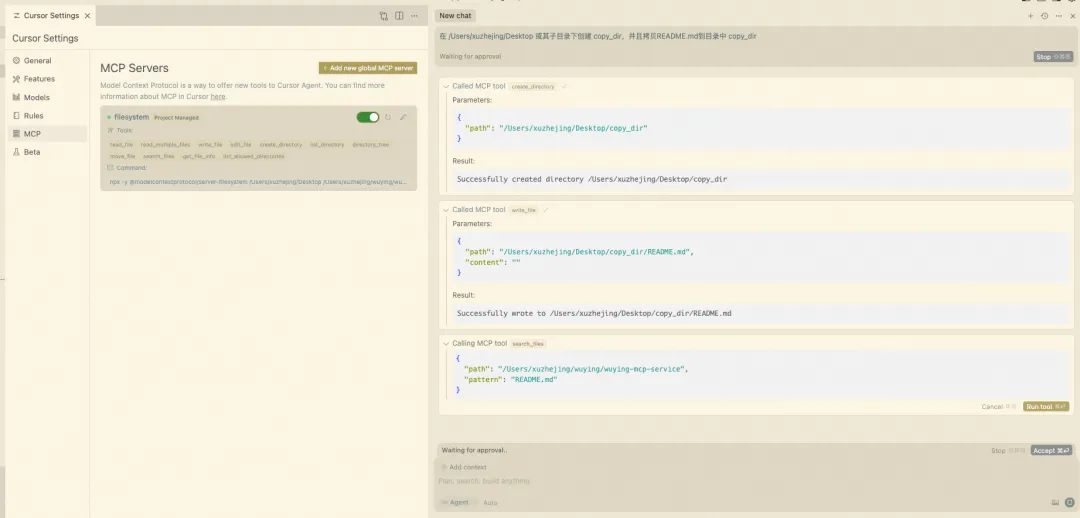Open the Agent mode dropdown
Viewport: 1080px width, 518px height.
[x=455, y=502]
